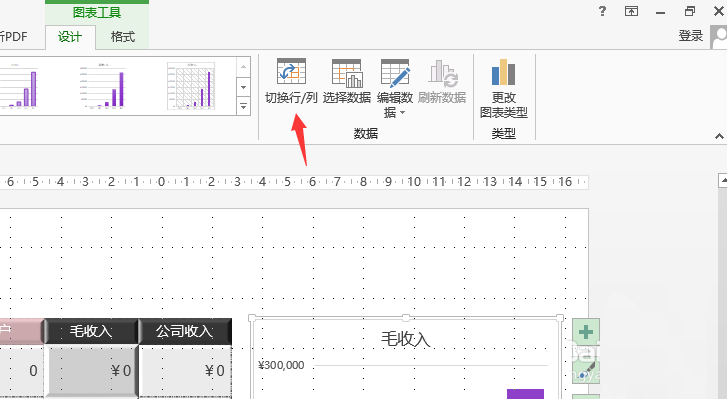Select the middle chart style thumbnail

(x=103, y=86)
